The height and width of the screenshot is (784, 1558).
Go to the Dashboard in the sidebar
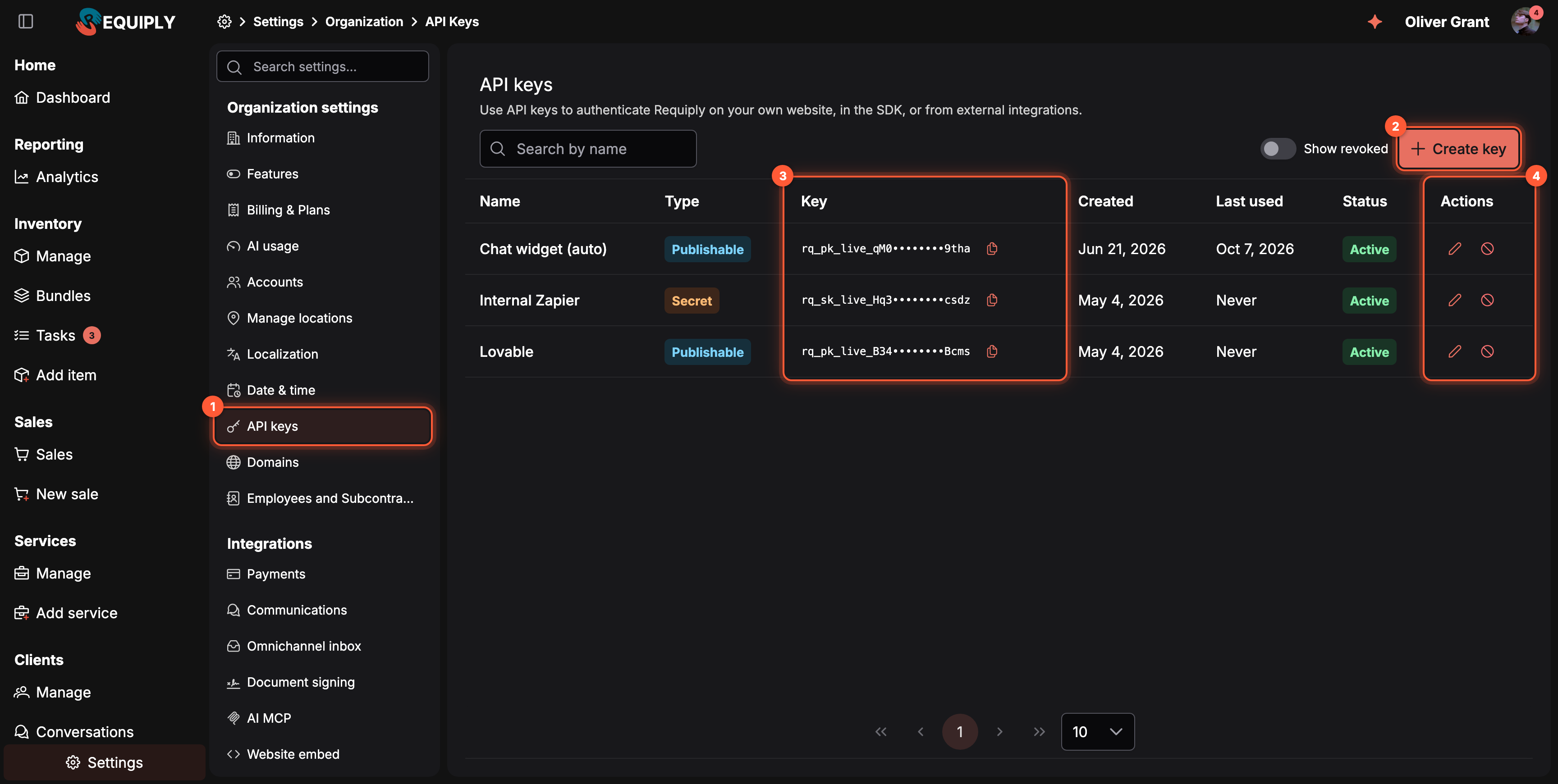tap(62, 97)
